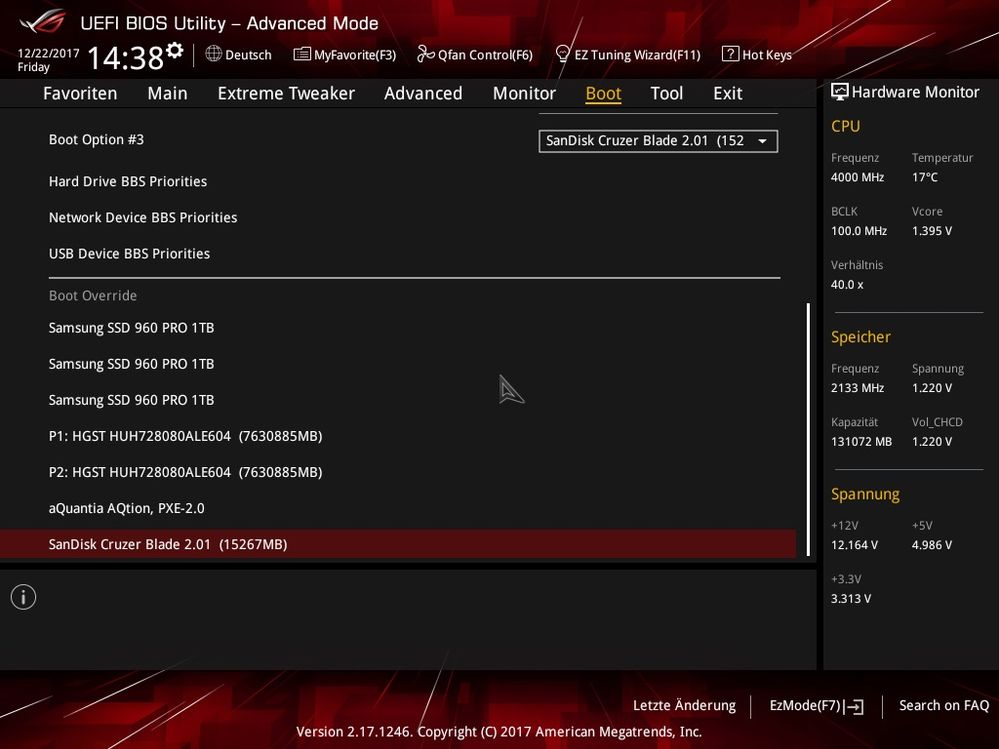
Task: Open USB Device BBS Priorities
Action: pos(129,253)
